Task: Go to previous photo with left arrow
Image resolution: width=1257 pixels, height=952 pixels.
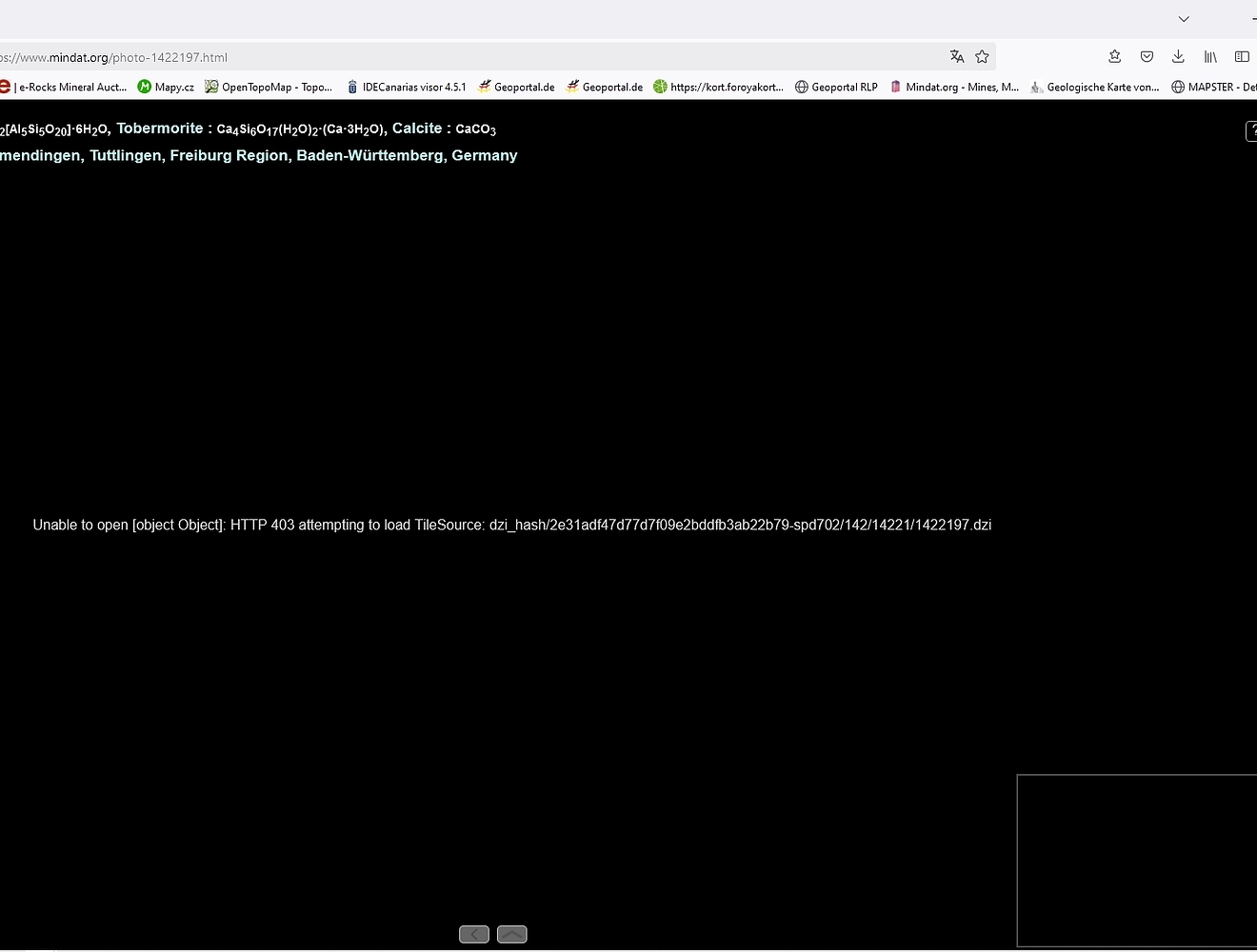Action: (x=474, y=934)
